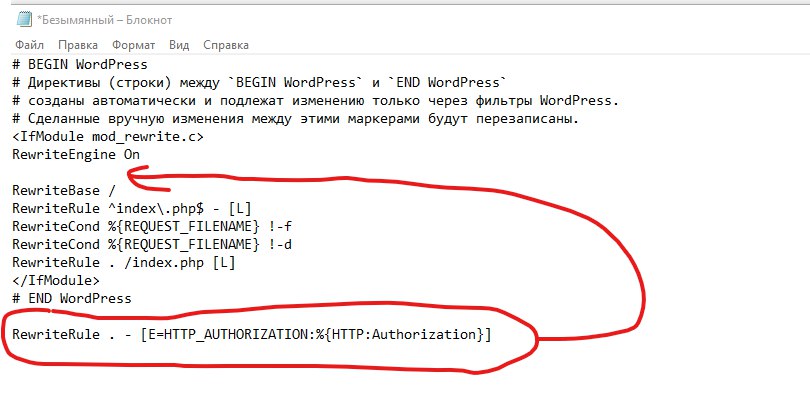Screen dimensions: 810x416
Task: Click the '</IfModule>' closing tag line
Action: (56, 281)
